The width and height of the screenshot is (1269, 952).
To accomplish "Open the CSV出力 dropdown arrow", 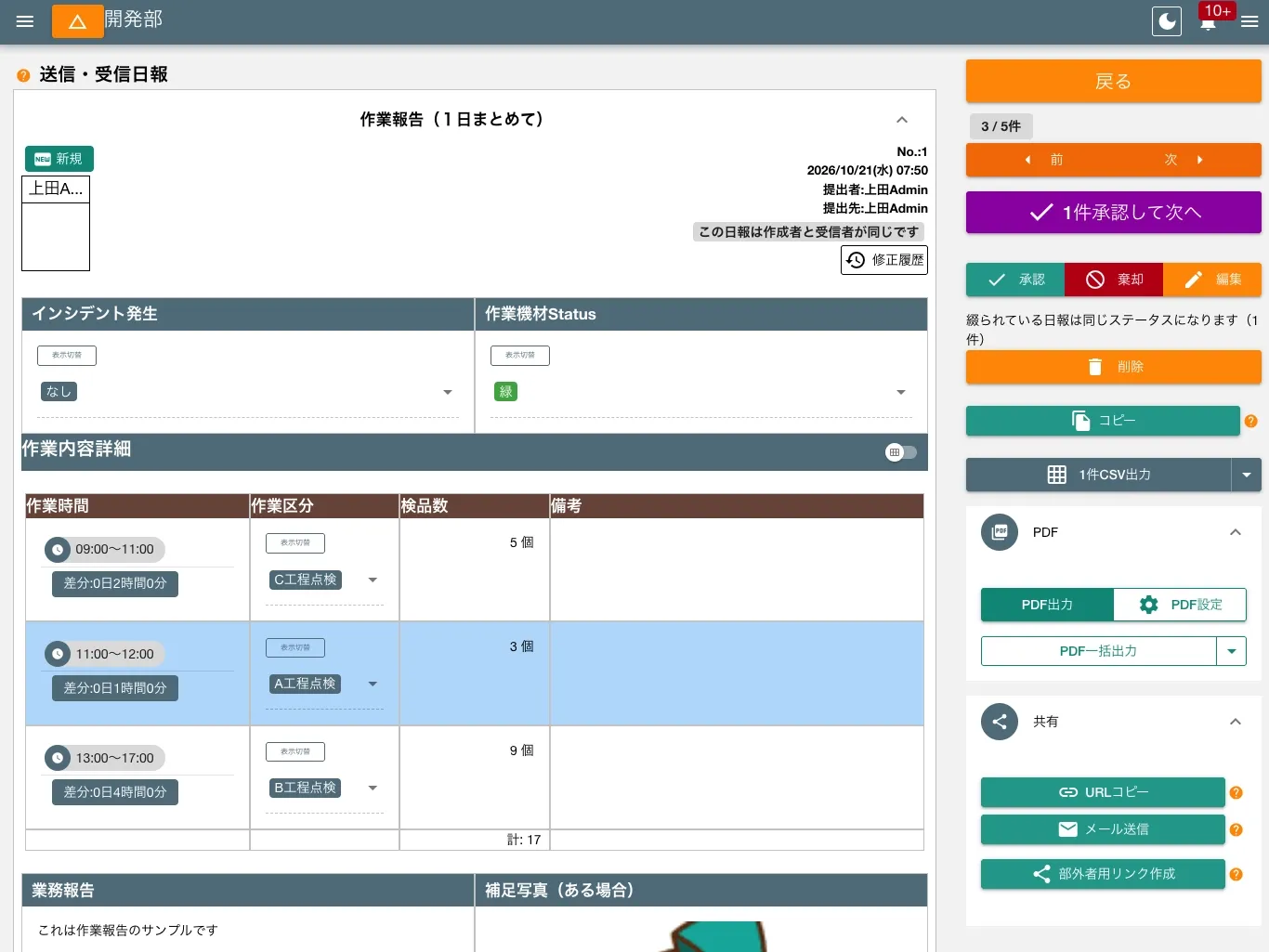I will click(1247, 475).
